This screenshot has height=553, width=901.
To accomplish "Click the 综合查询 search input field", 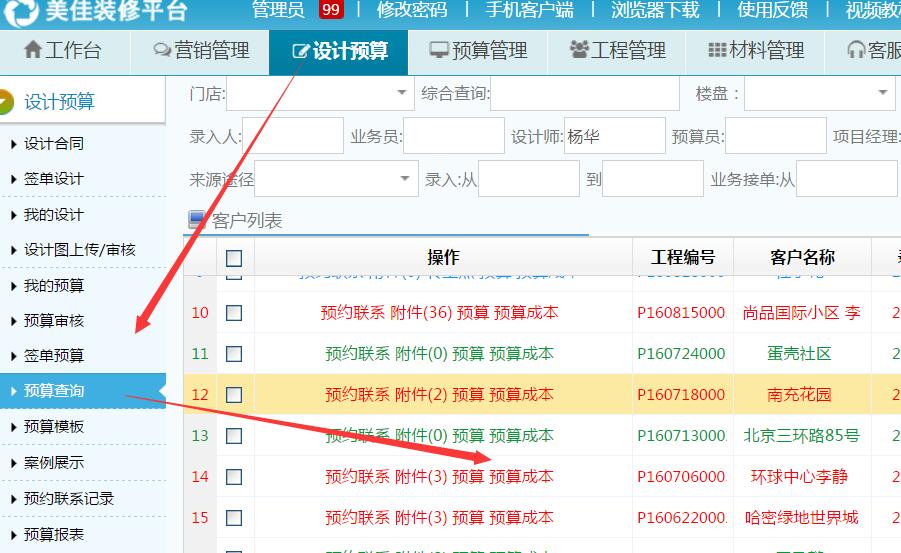I will point(584,94).
